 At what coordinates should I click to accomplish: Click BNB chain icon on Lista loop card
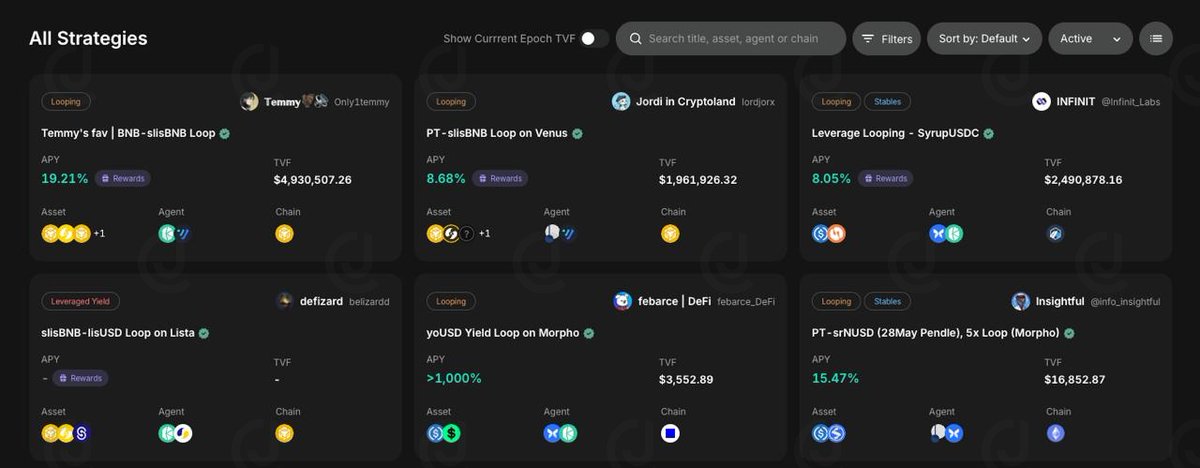[x=285, y=434]
